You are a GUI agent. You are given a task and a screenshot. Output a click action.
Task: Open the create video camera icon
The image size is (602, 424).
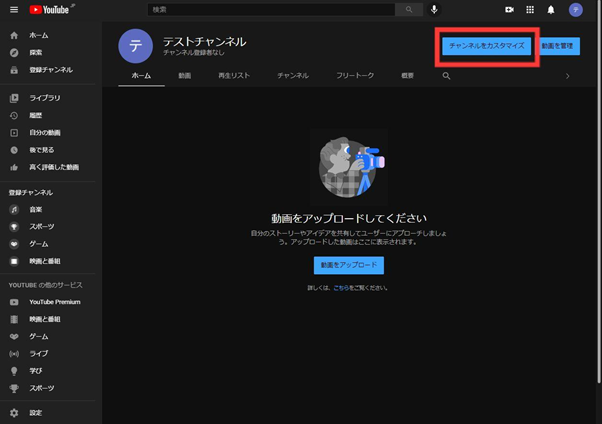509,10
